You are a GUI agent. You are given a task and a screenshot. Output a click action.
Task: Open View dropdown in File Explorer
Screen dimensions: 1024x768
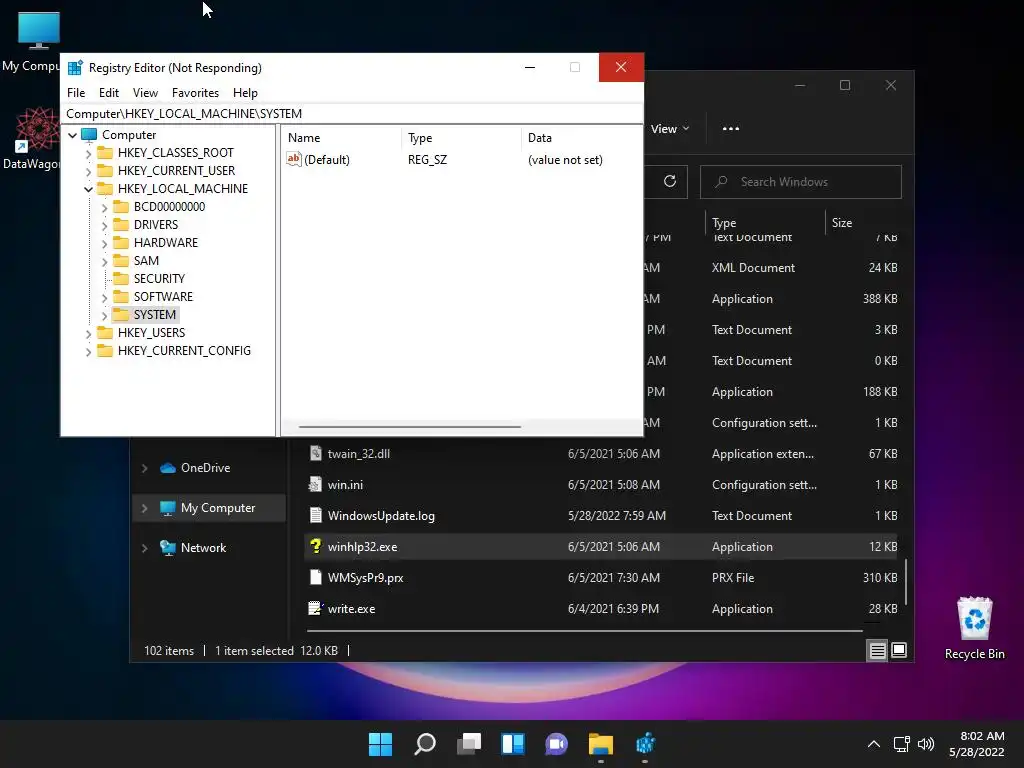670,129
